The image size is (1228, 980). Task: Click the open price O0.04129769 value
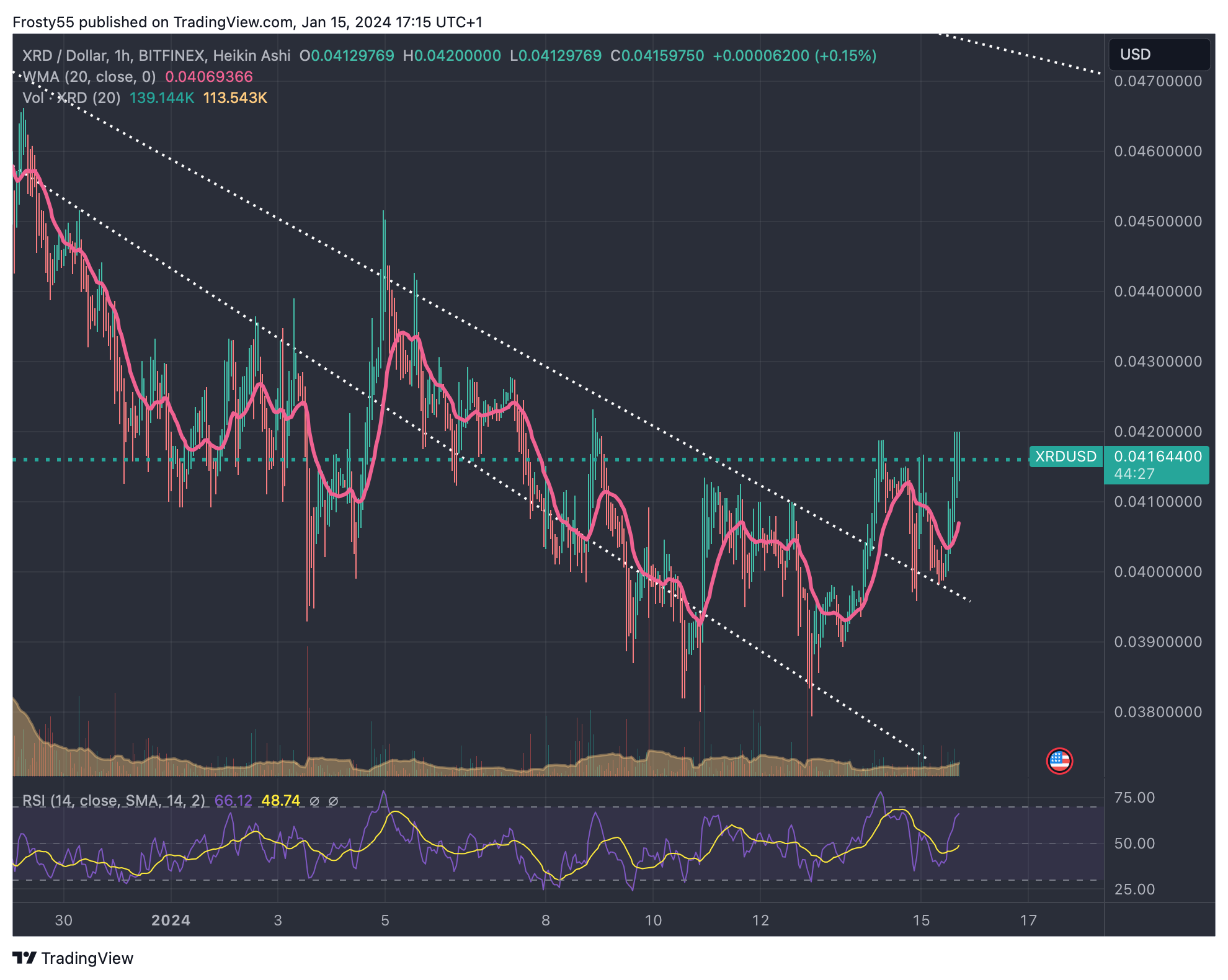347,56
